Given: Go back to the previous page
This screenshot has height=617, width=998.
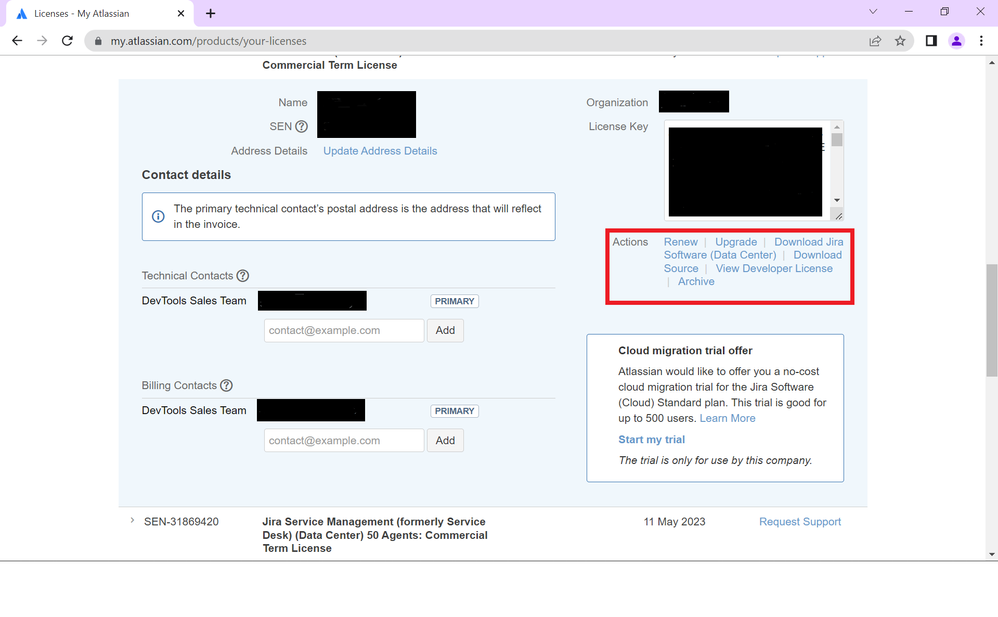Looking at the screenshot, I should pos(17,41).
